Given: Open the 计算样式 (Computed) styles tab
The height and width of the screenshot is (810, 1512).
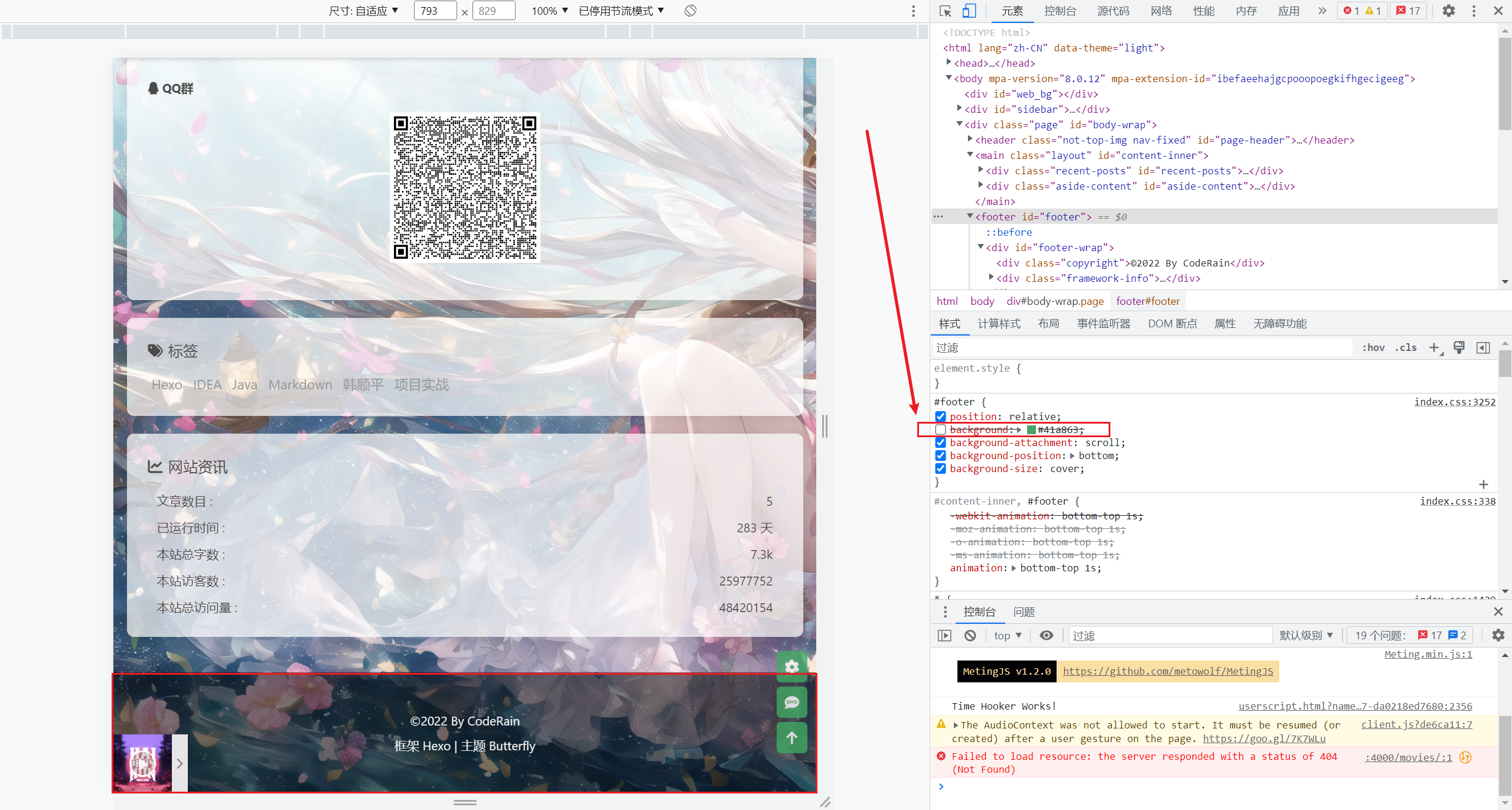Looking at the screenshot, I should pos(999,323).
